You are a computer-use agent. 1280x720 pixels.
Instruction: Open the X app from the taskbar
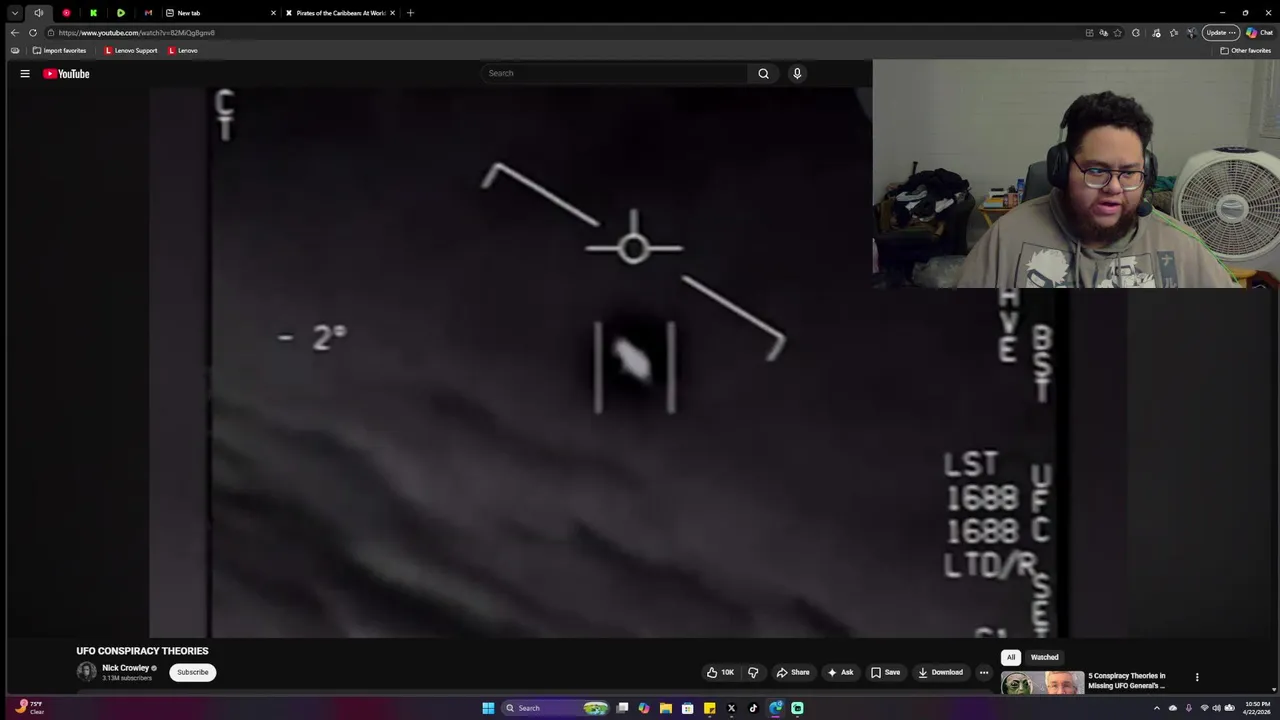coord(731,708)
